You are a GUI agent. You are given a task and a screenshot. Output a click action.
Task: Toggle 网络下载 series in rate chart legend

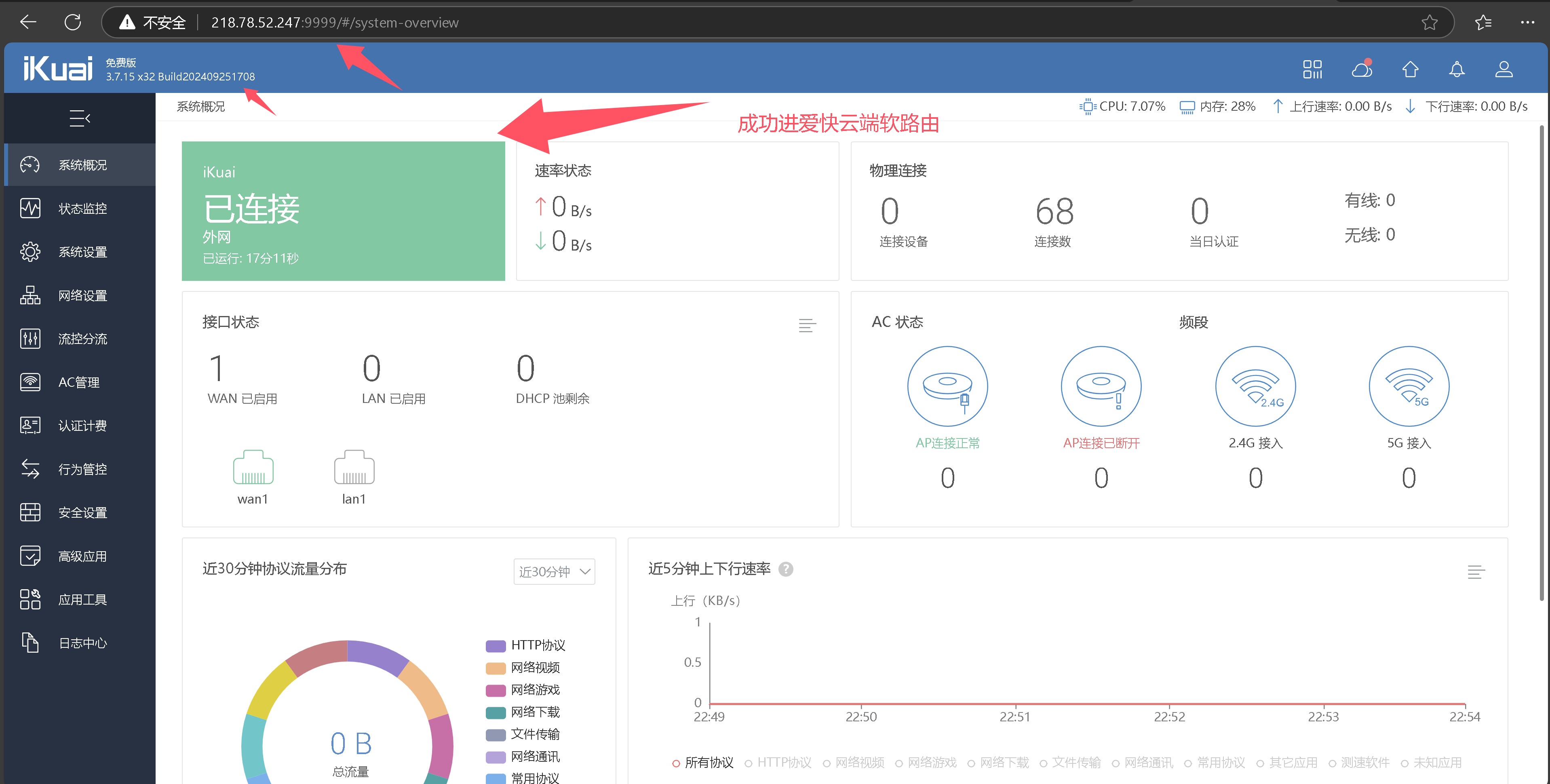coord(997,762)
